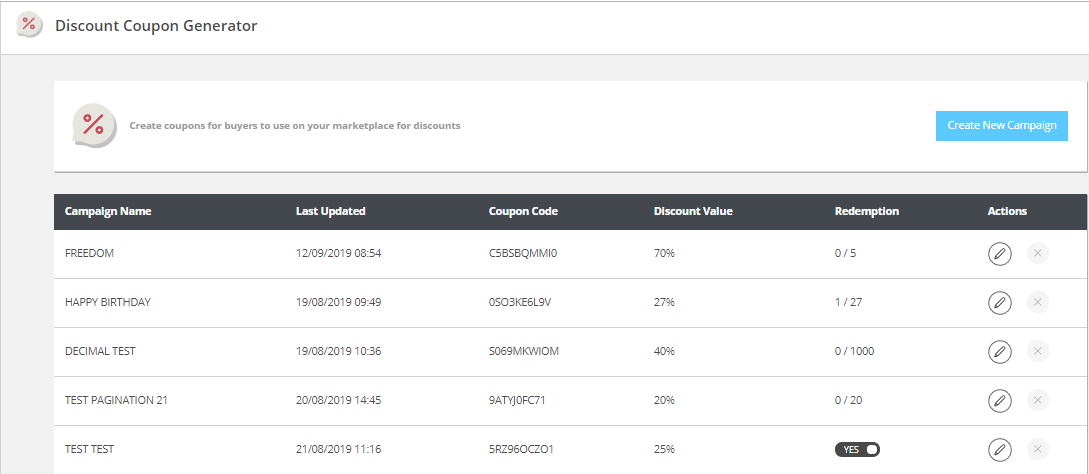Click the date 20/08/2019 14:45
The height and width of the screenshot is (474, 1089).
[x=338, y=400]
